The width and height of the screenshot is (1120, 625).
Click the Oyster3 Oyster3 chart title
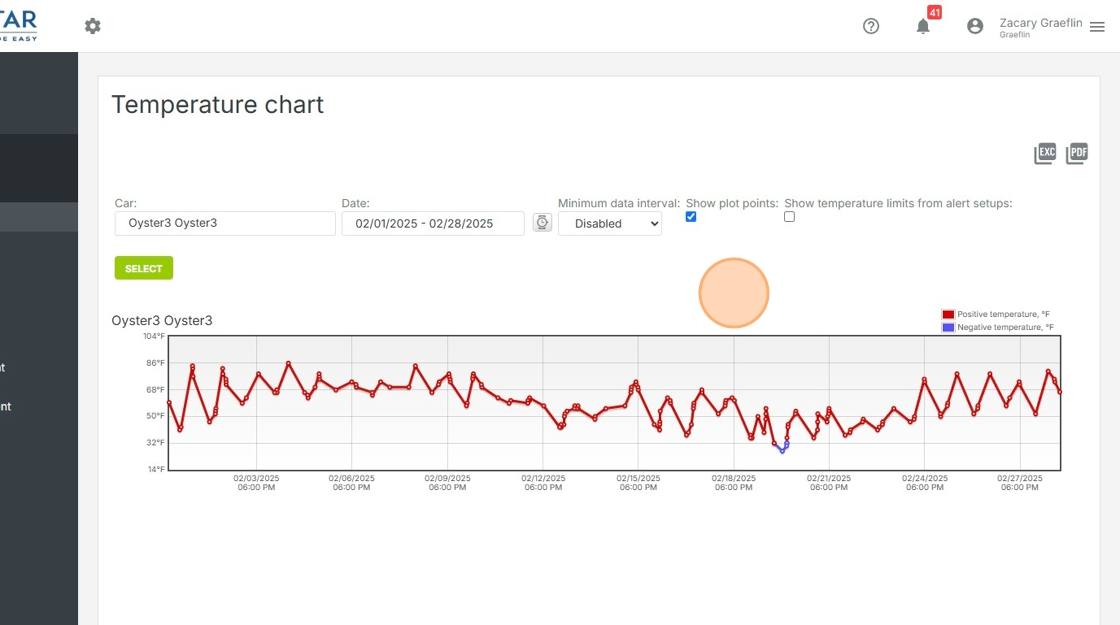pos(162,321)
